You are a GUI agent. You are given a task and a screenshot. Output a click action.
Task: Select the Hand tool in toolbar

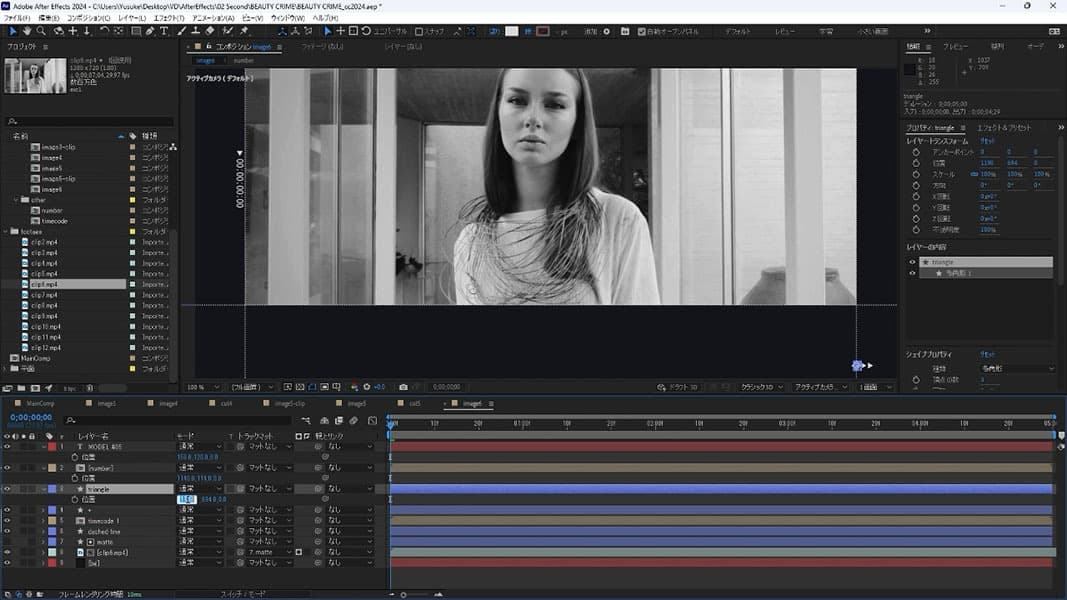pyautogui.click(x=27, y=31)
